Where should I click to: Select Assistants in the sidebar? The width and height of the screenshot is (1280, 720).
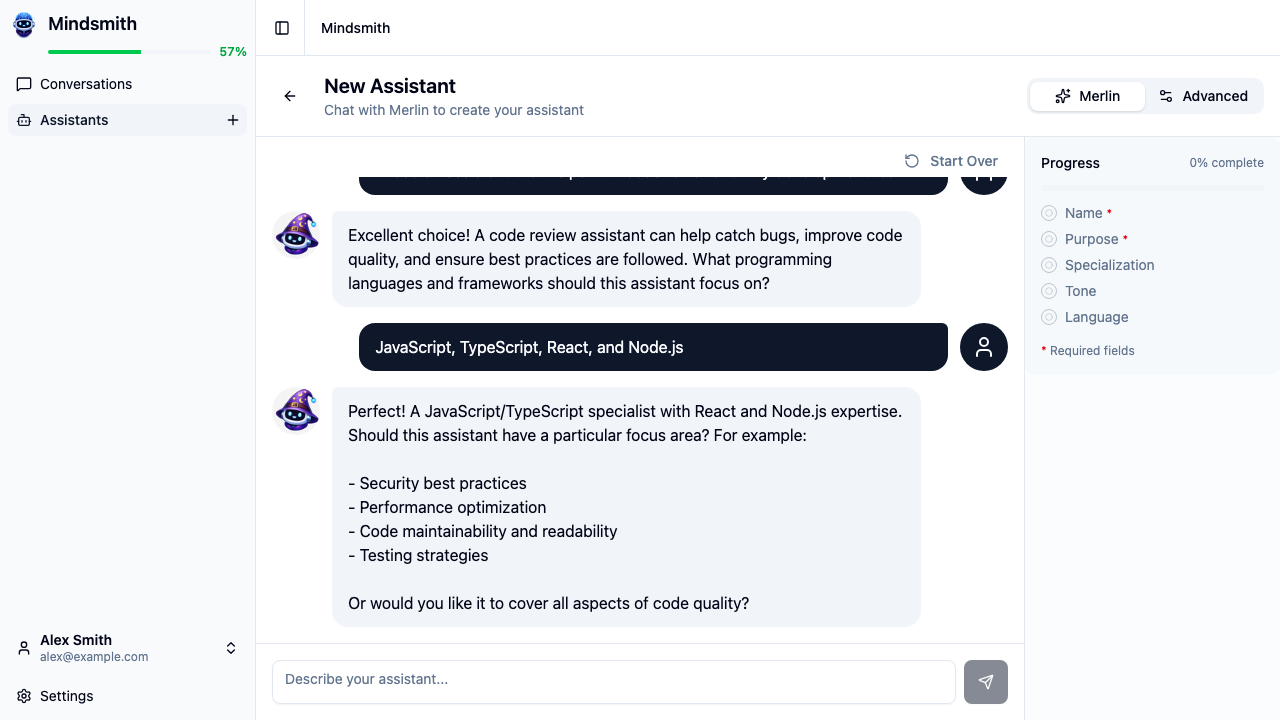[75, 119]
